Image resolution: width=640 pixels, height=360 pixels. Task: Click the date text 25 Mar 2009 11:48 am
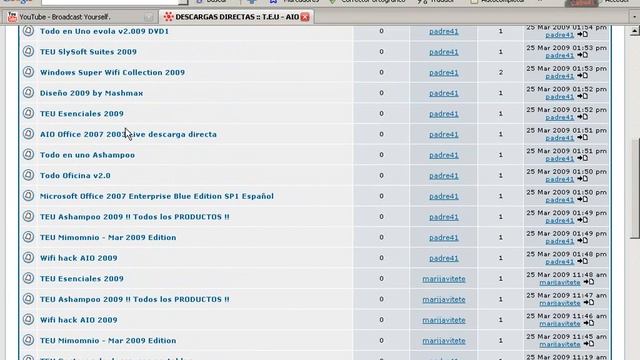pyautogui.click(x=567, y=275)
